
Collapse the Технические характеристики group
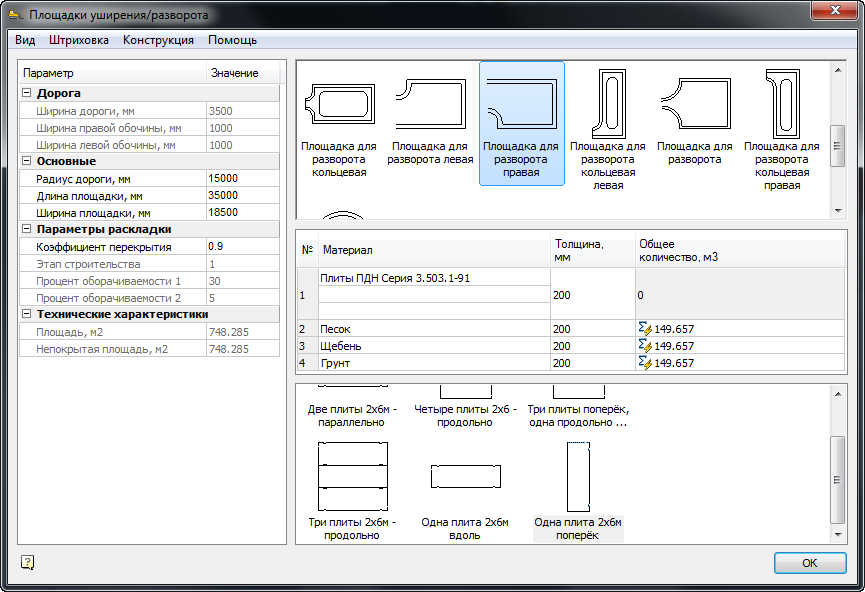tap(26, 313)
